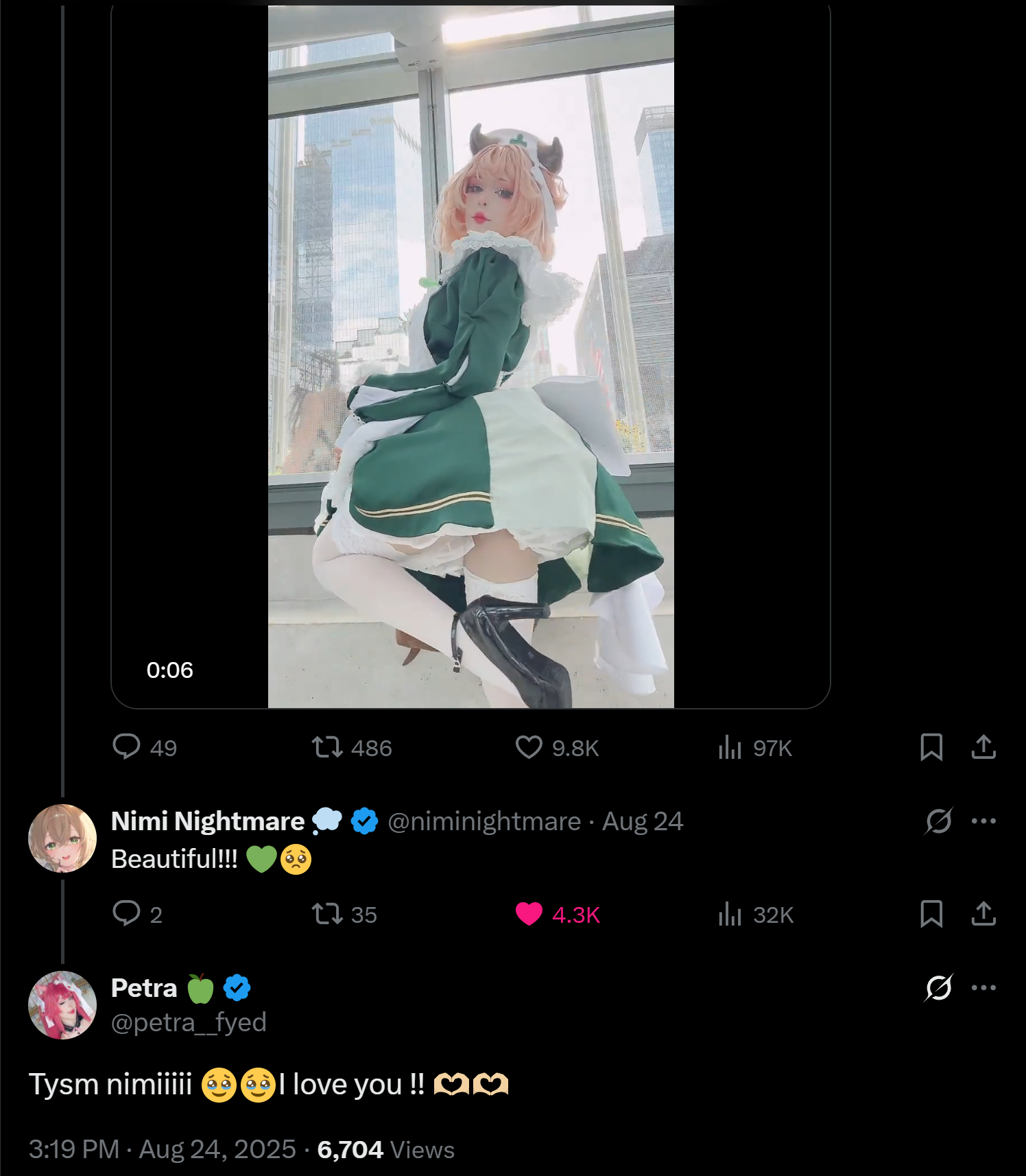Viewport: 1026px width, 1176px height.
Task: Reply to Nimi Nightmare's comment
Action: click(x=137, y=914)
